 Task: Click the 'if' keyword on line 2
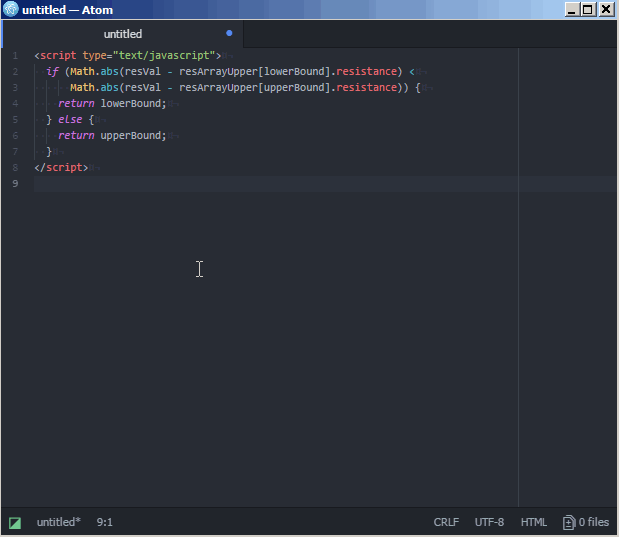click(53, 71)
